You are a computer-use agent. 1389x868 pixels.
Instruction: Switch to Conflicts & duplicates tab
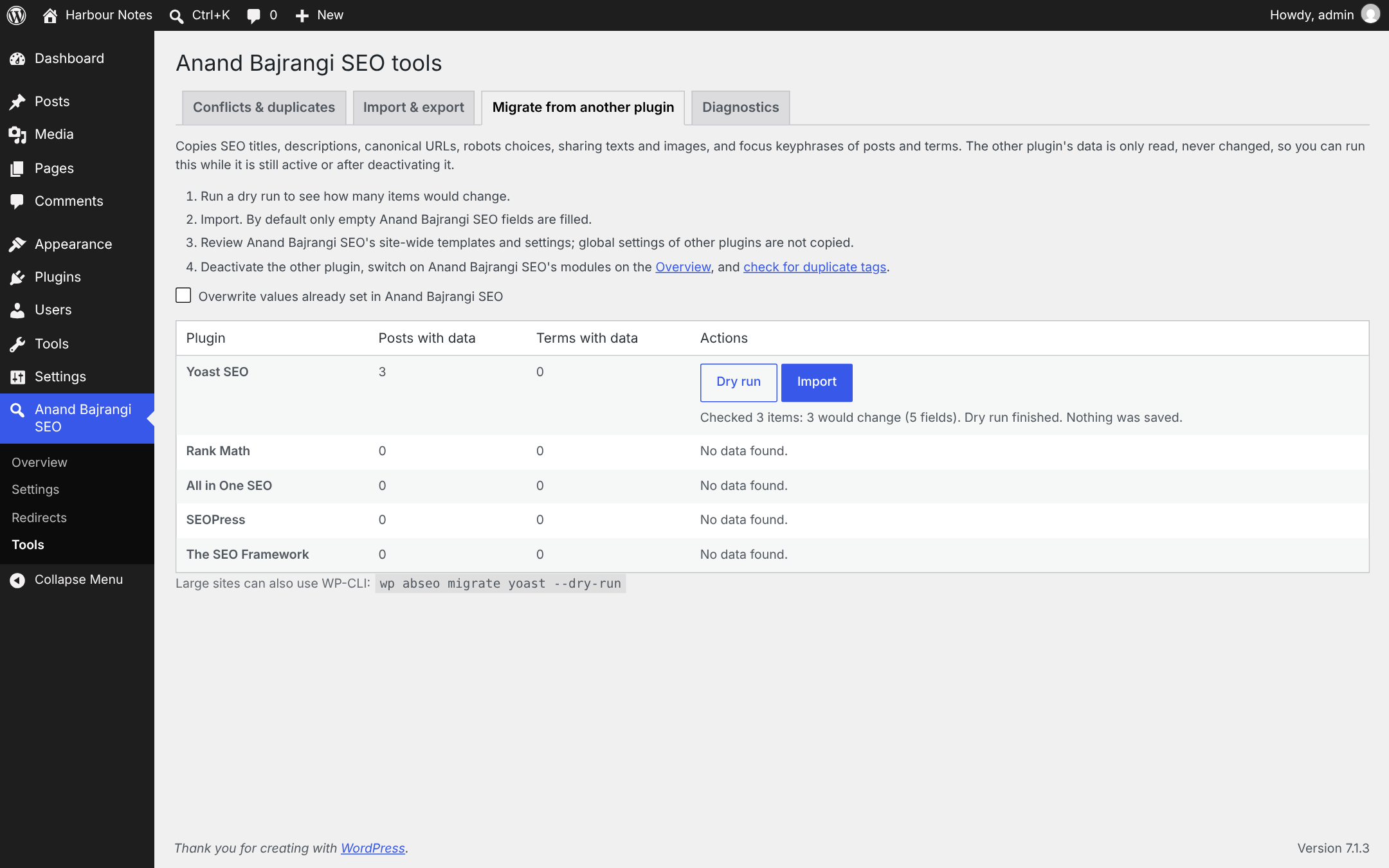[264, 107]
